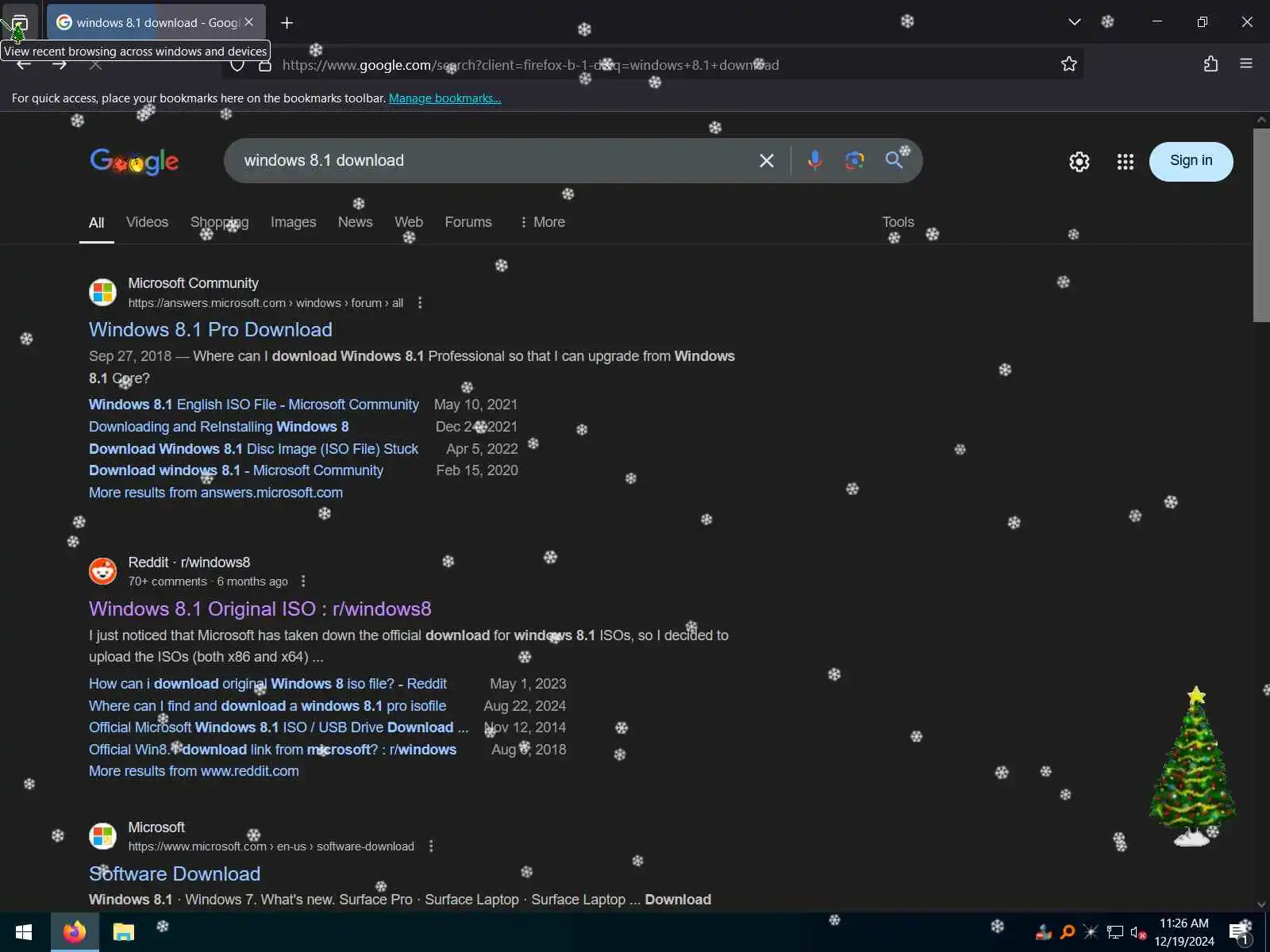View site security lock icon
The width and height of the screenshot is (1270, 952).
(x=265, y=65)
